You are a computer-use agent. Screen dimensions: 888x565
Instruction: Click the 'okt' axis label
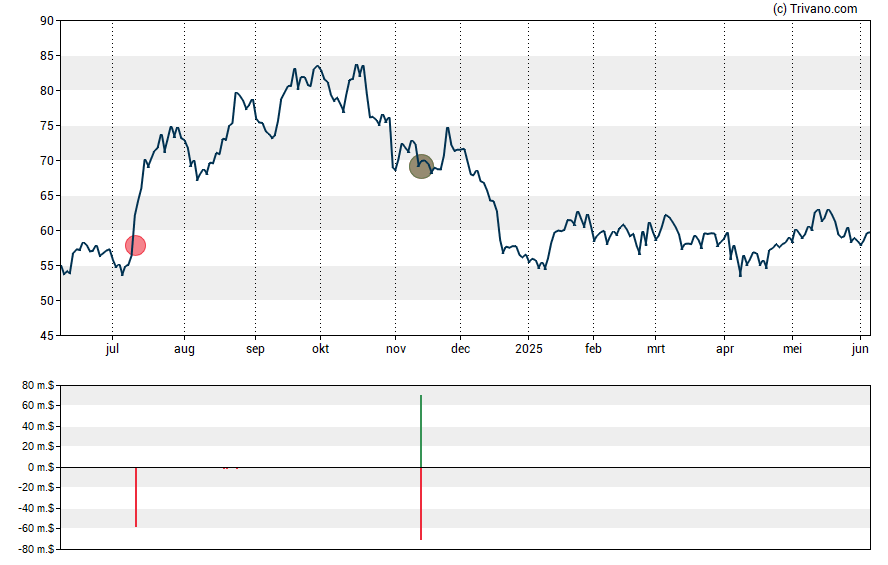coord(321,348)
